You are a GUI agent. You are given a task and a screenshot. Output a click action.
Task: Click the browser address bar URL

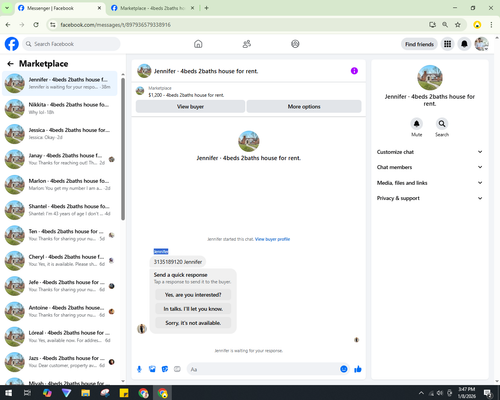[115, 25]
